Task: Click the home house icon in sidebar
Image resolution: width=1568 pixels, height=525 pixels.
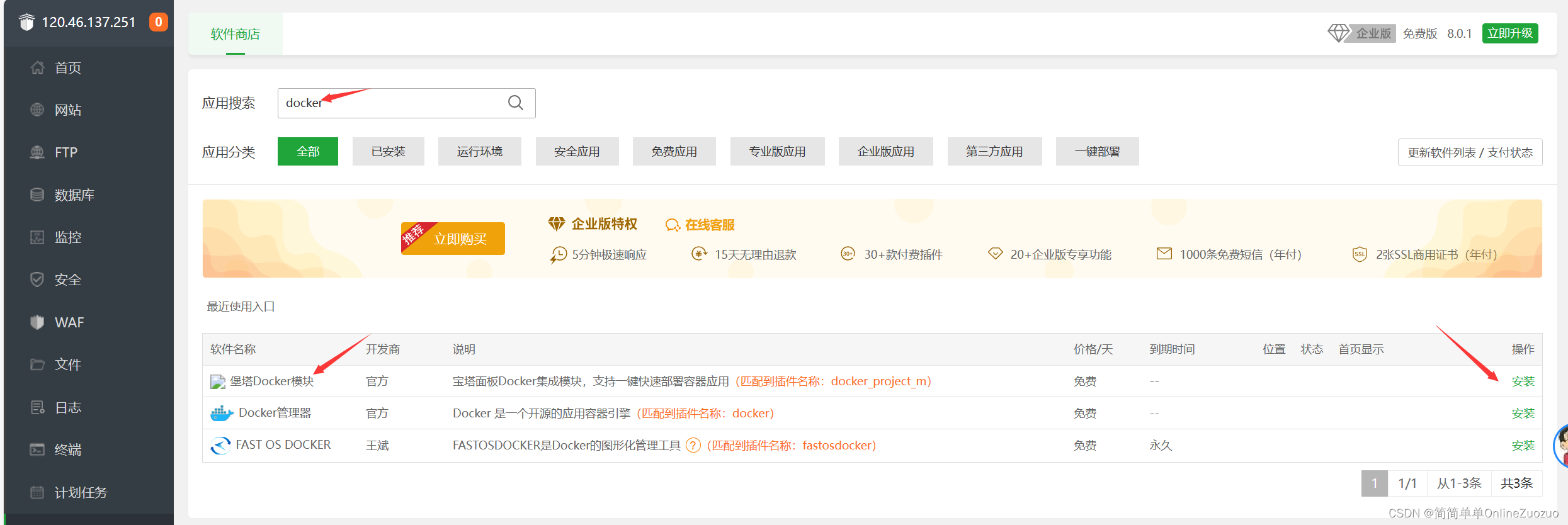Action: point(37,67)
